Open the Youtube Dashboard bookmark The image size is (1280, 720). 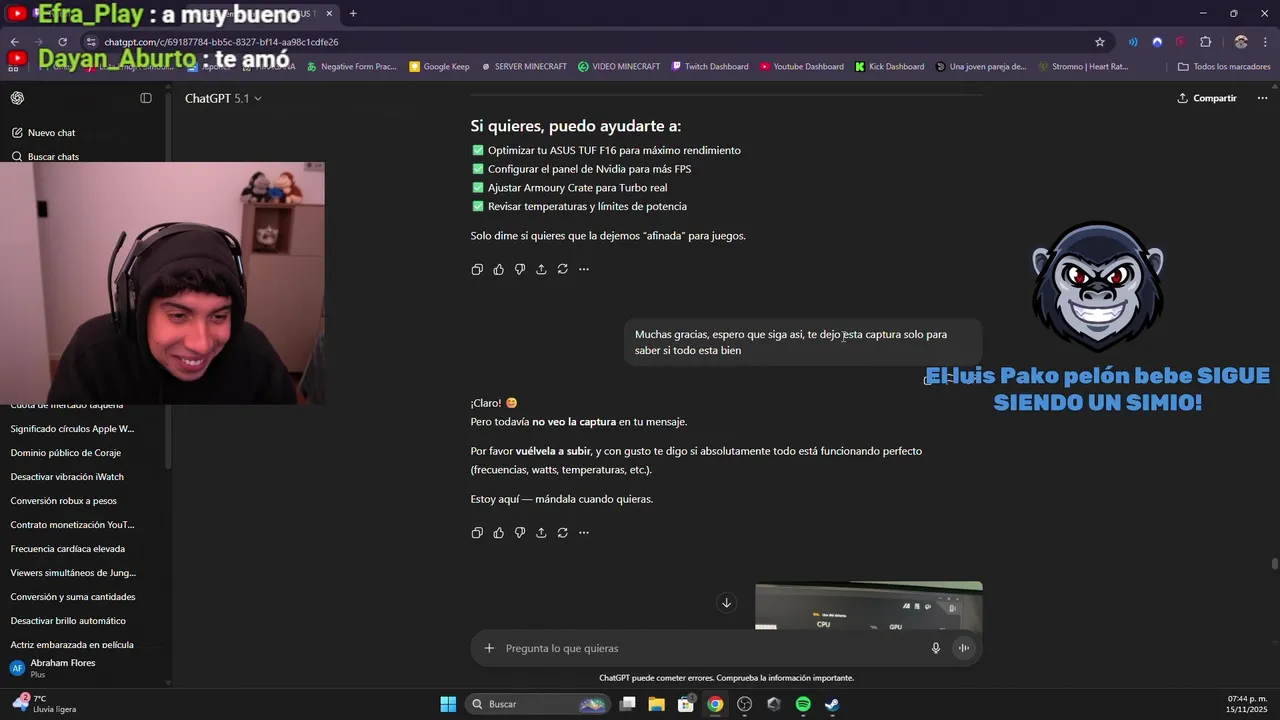(x=802, y=67)
